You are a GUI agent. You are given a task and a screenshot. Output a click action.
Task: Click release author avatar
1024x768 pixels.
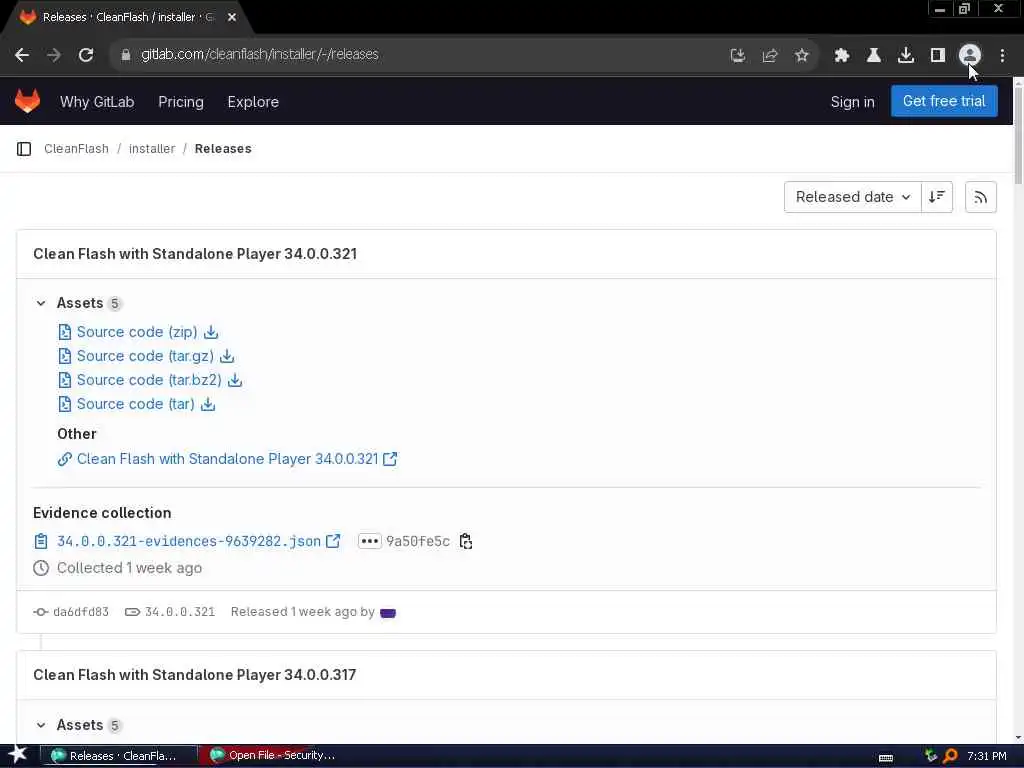click(388, 613)
